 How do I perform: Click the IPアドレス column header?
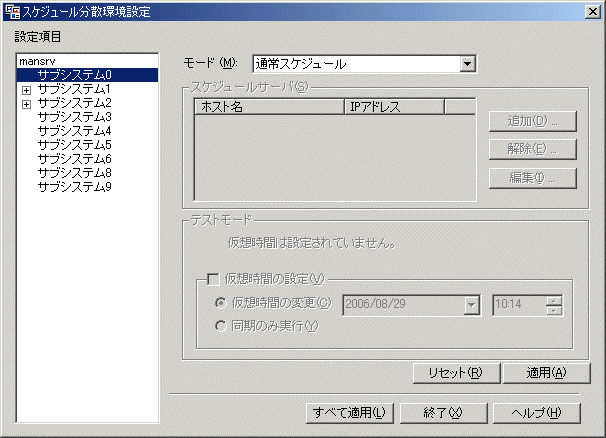pos(393,106)
